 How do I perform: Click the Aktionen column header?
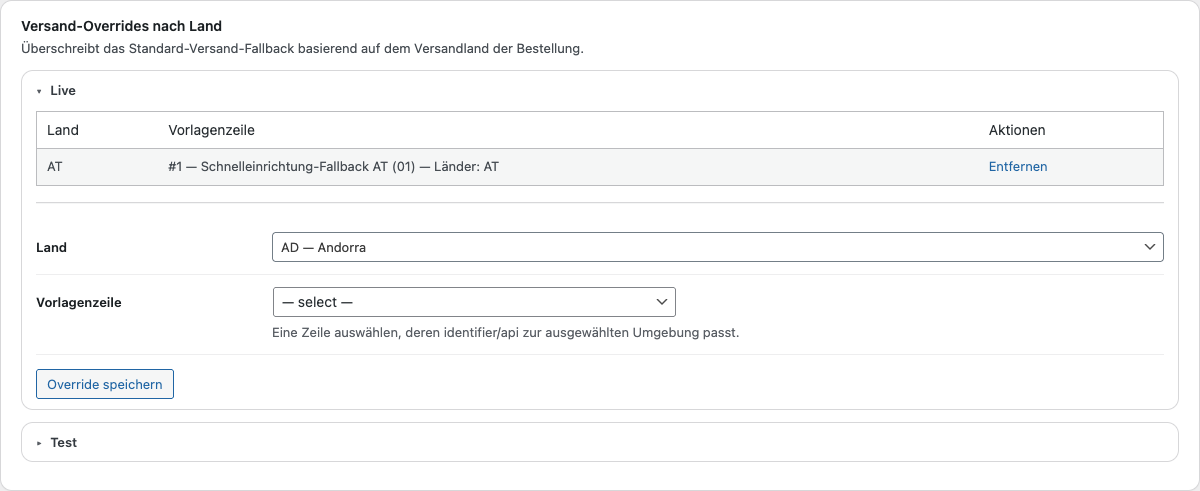tap(1017, 130)
